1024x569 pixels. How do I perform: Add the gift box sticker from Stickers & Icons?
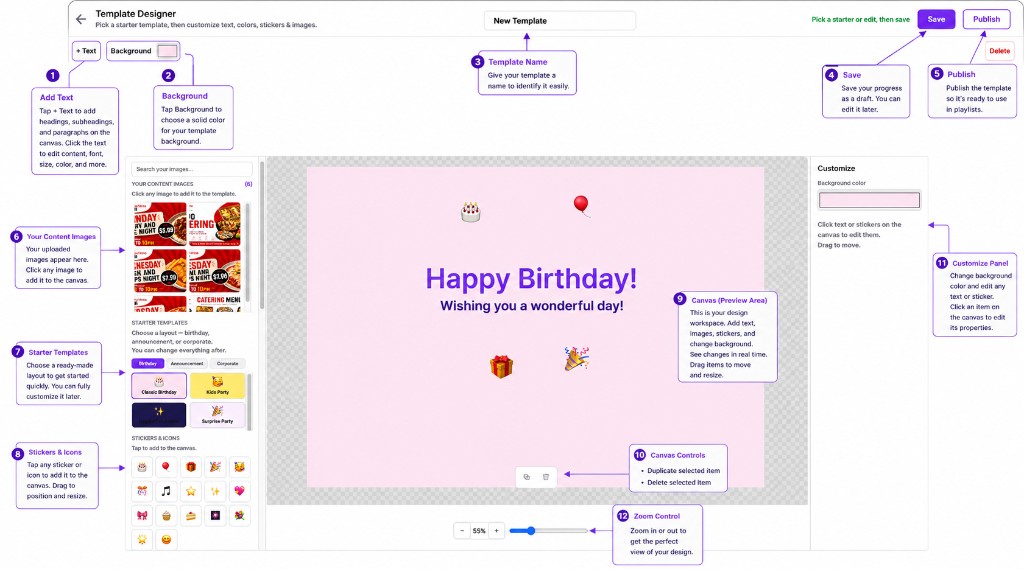click(191, 467)
